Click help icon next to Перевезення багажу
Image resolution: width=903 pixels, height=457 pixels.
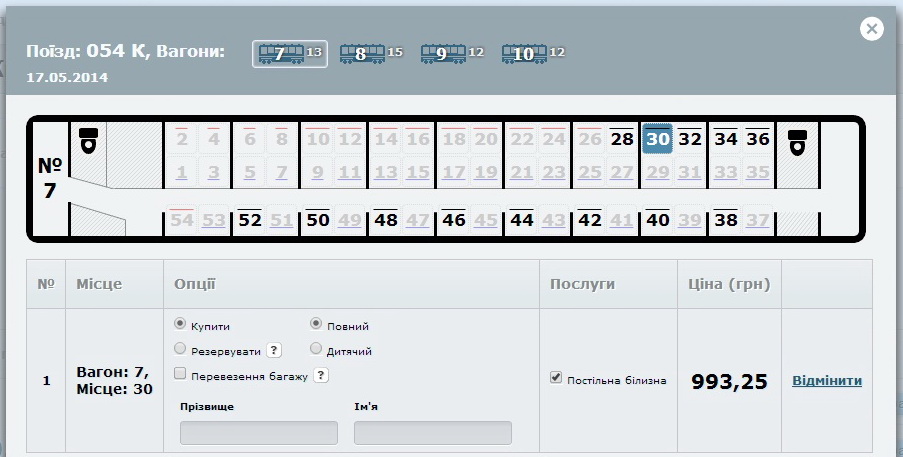321,375
